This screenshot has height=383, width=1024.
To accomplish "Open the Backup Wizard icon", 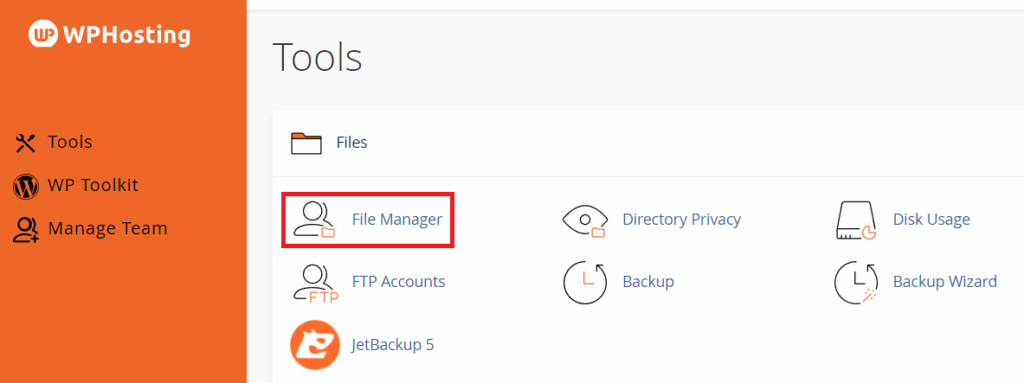I will click(856, 282).
